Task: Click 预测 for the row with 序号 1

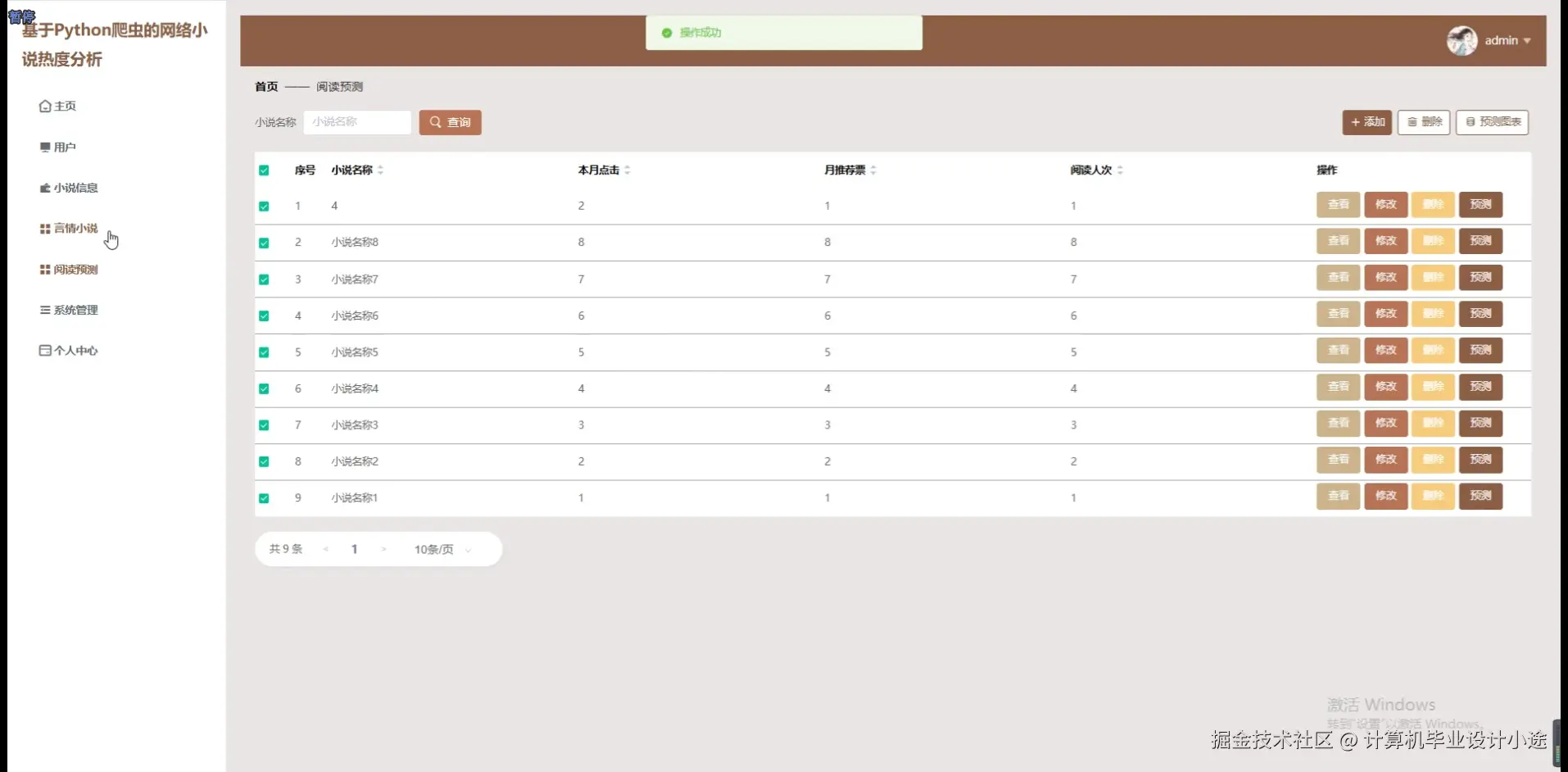Action: tap(1481, 205)
